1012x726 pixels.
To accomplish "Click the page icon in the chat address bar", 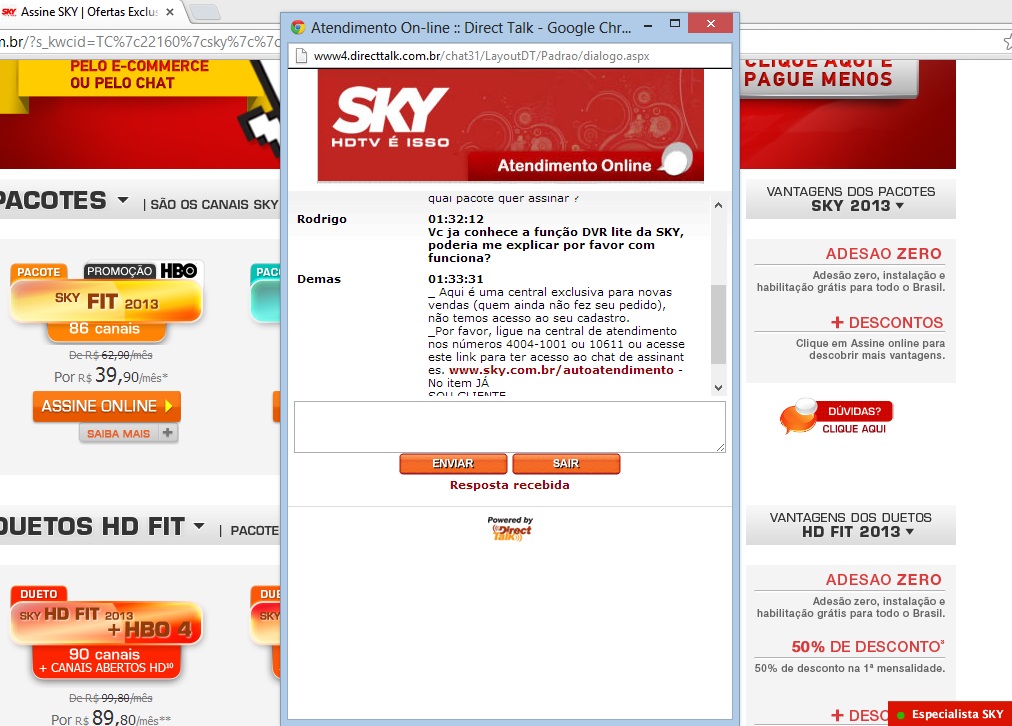I will pos(301,56).
